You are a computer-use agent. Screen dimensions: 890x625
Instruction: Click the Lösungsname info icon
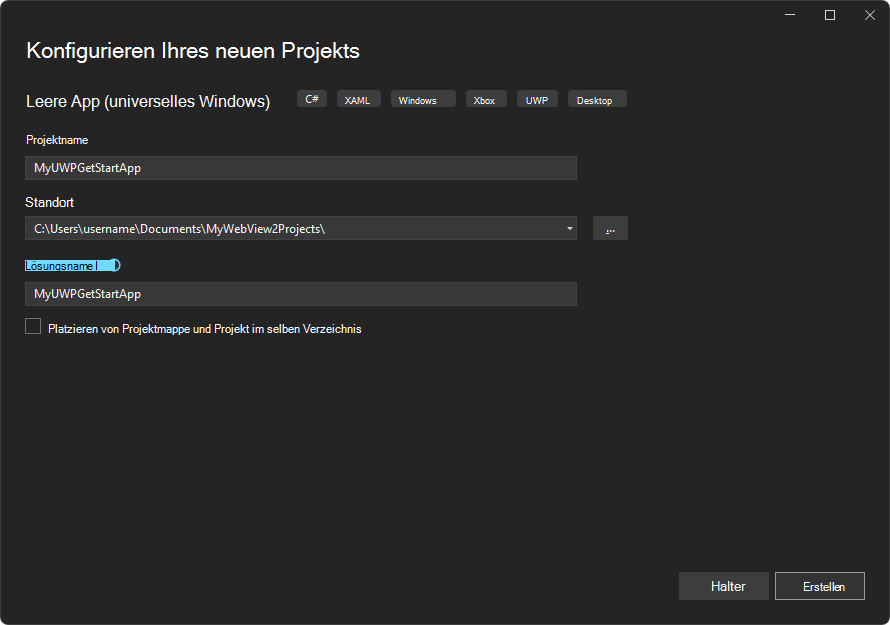(x=115, y=265)
